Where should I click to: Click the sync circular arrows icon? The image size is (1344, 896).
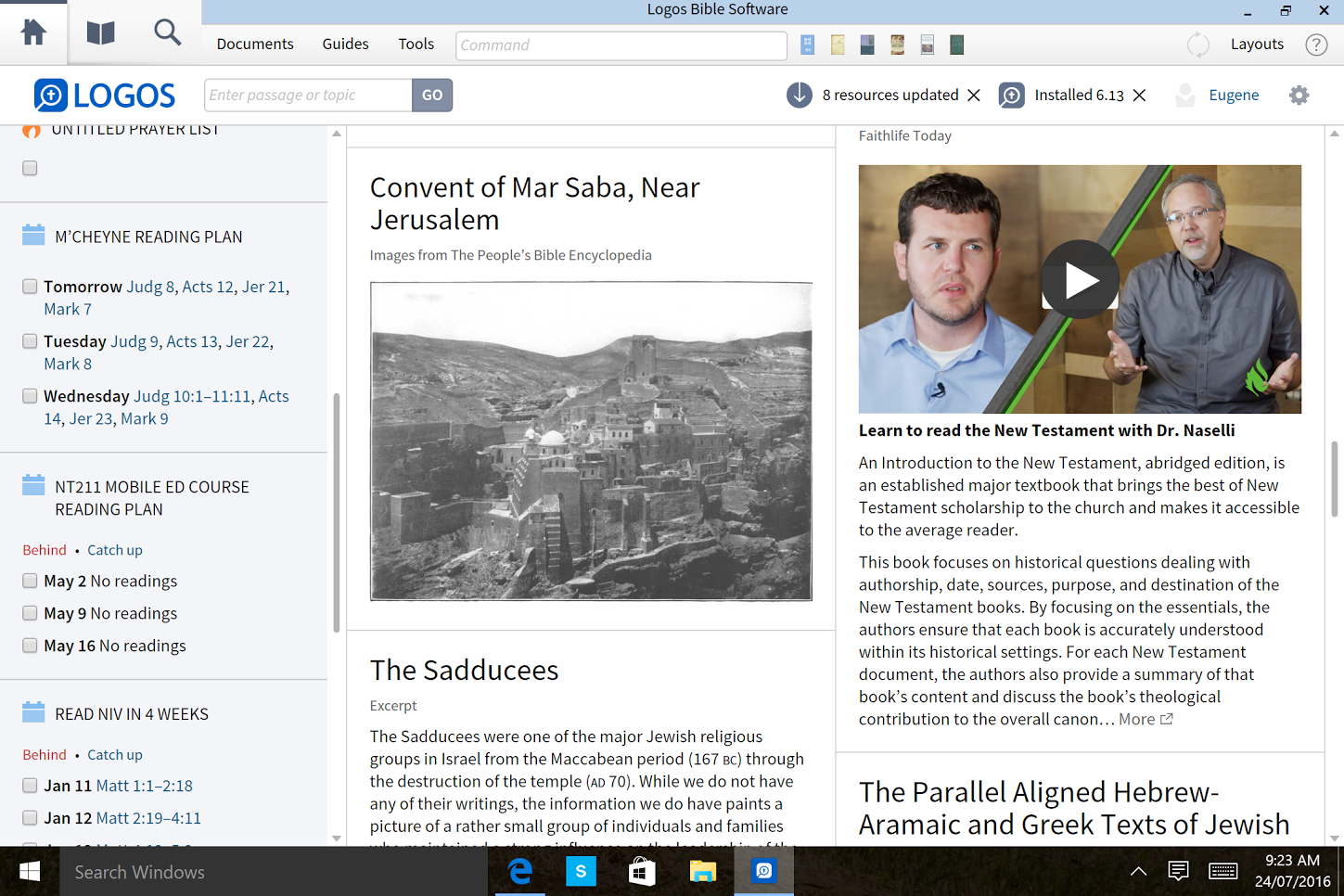[x=1198, y=45]
